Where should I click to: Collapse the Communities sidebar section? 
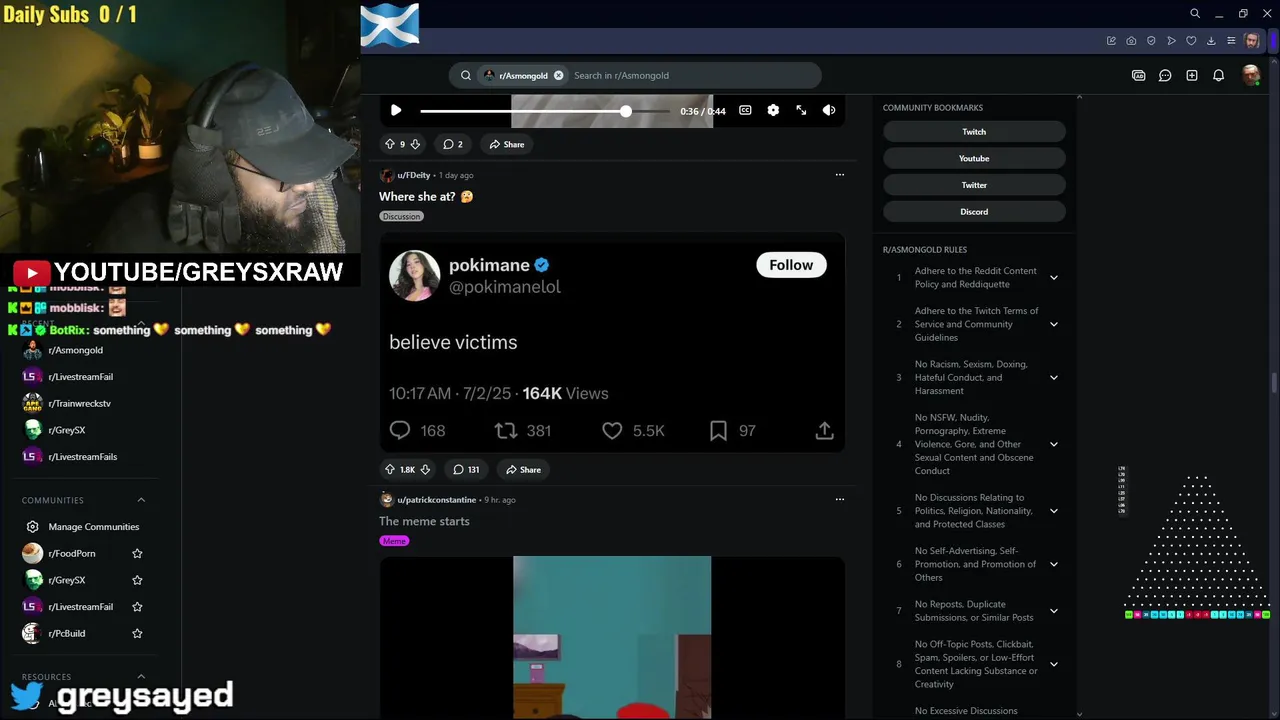coord(141,500)
